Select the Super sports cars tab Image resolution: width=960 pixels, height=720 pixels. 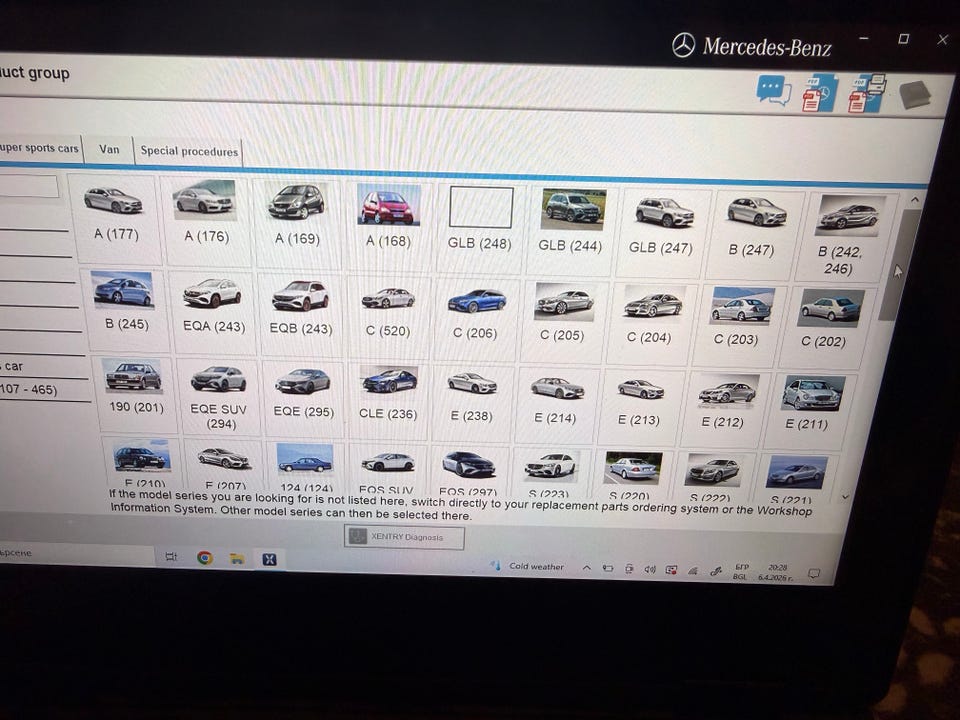40,148
